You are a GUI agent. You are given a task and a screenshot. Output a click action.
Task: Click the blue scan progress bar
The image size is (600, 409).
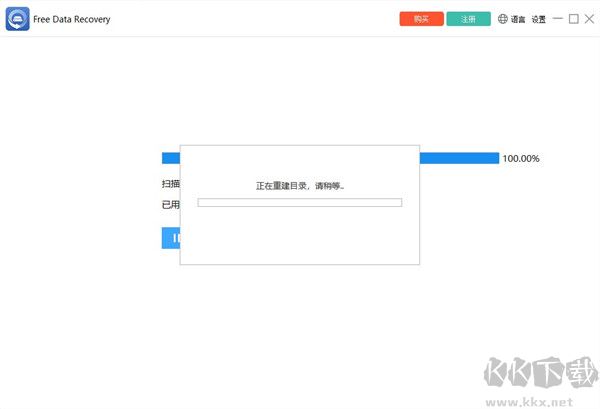pyautogui.click(x=459, y=158)
